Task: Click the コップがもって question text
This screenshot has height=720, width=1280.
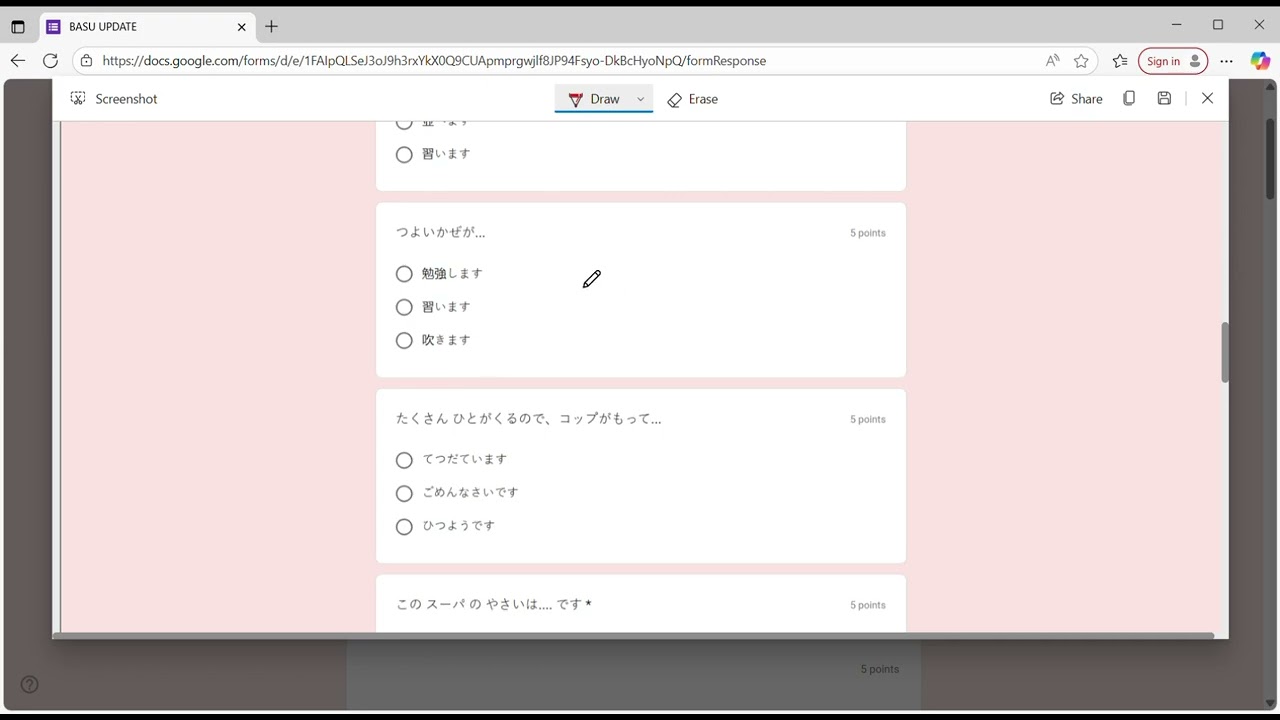Action: click(x=529, y=419)
